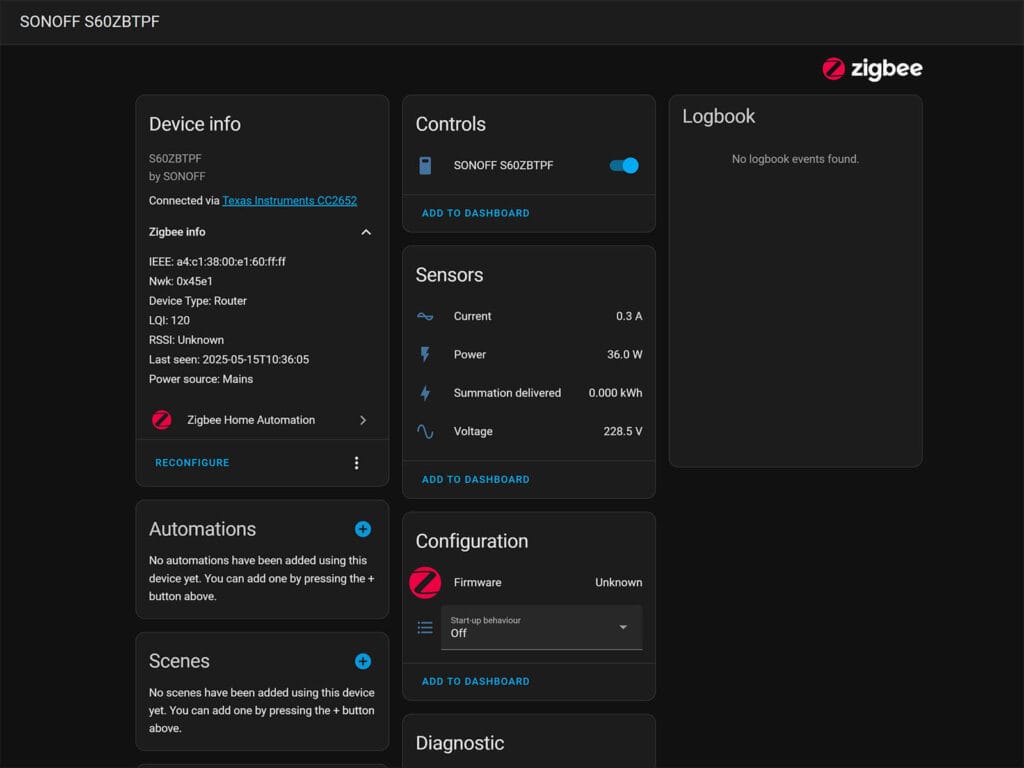Click the LQI: 120 line
Screen dimensions: 1024x768
click(x=169, y=321)
